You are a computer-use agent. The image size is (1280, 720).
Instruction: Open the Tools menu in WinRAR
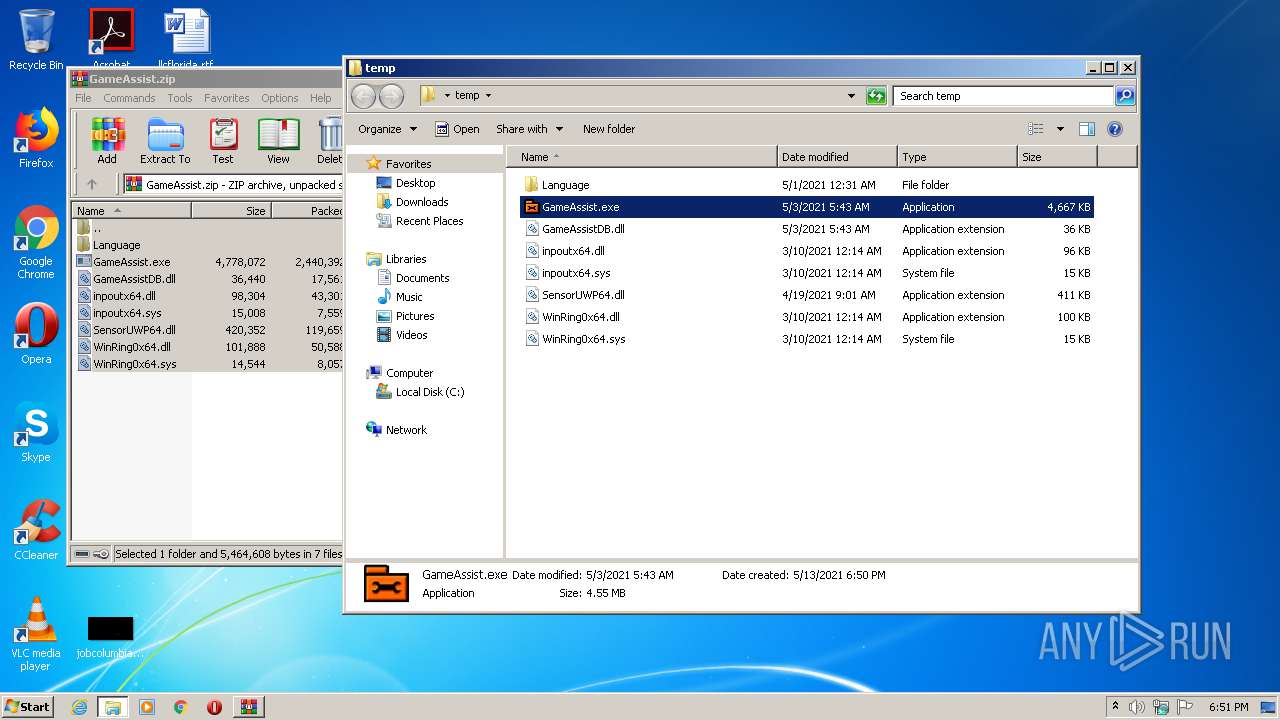[x=180, y=98]
